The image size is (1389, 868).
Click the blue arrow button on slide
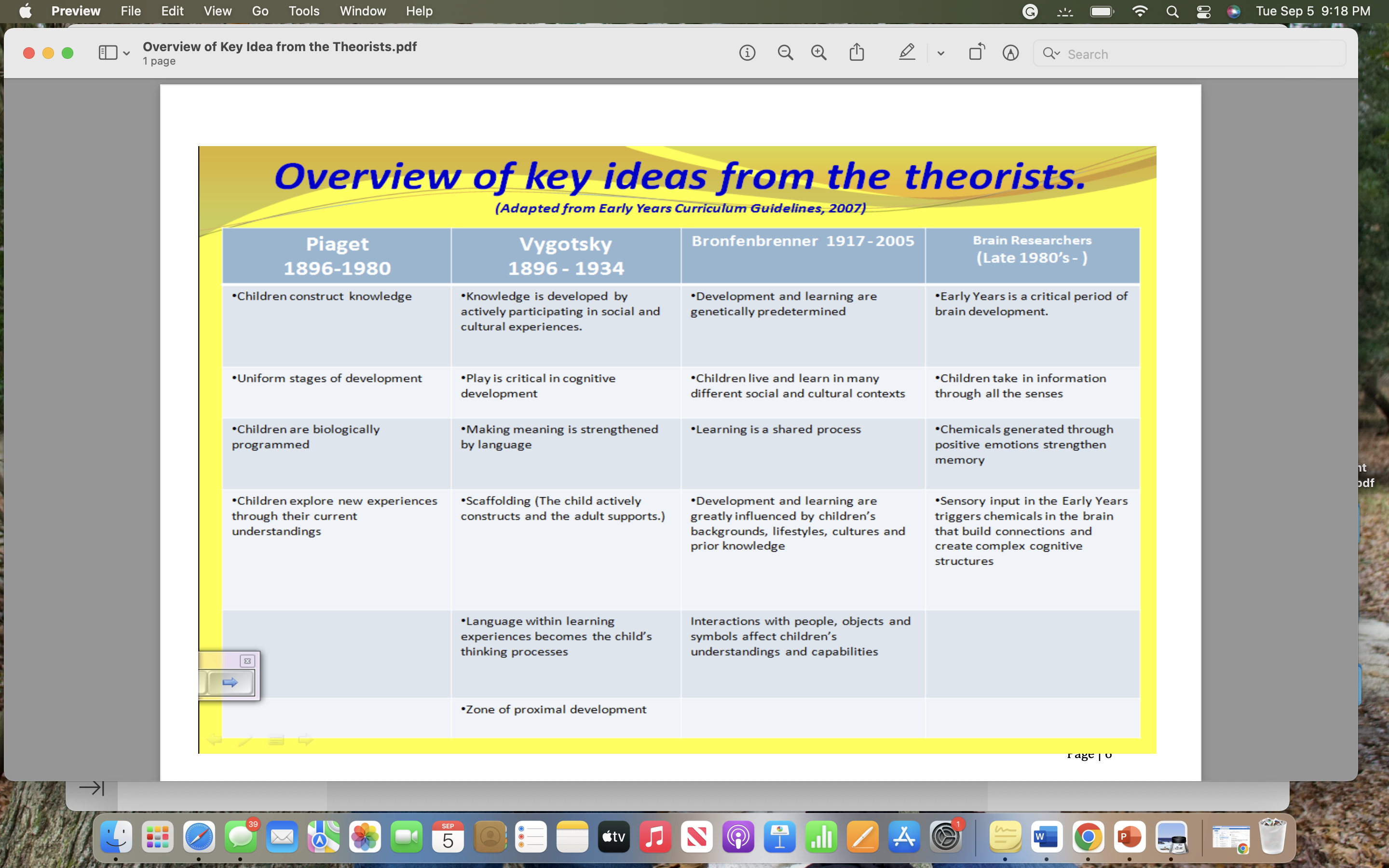coord(230,682)
